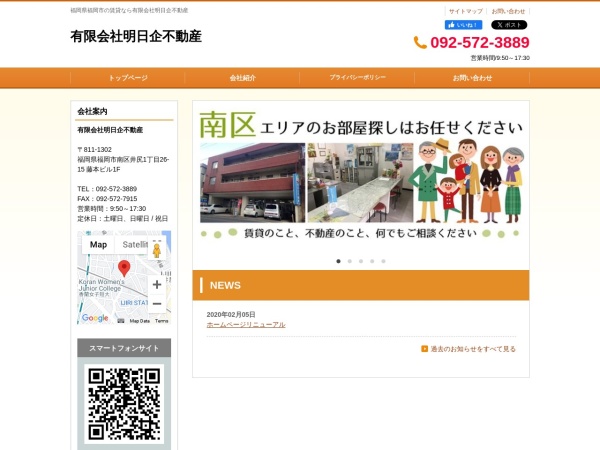Open the サイトマップ link

(466, 11)
